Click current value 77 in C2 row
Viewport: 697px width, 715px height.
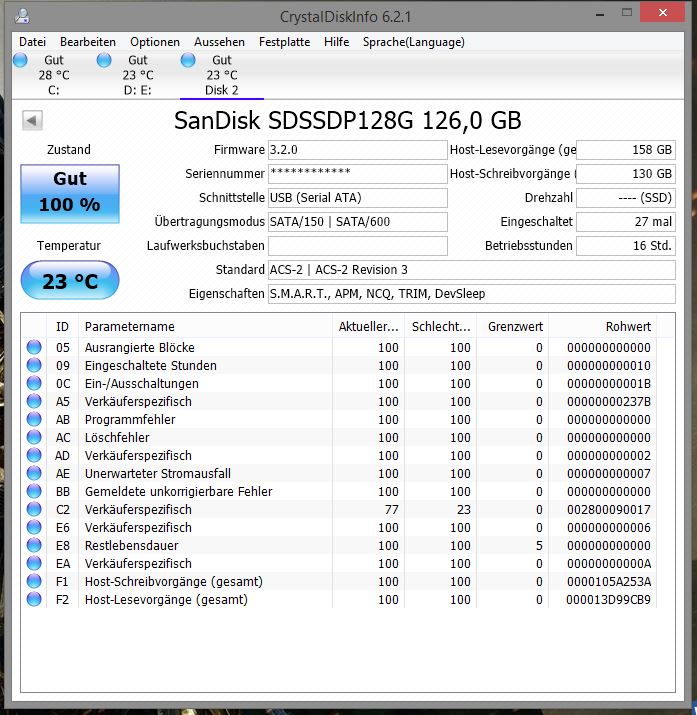pos(392,509)
